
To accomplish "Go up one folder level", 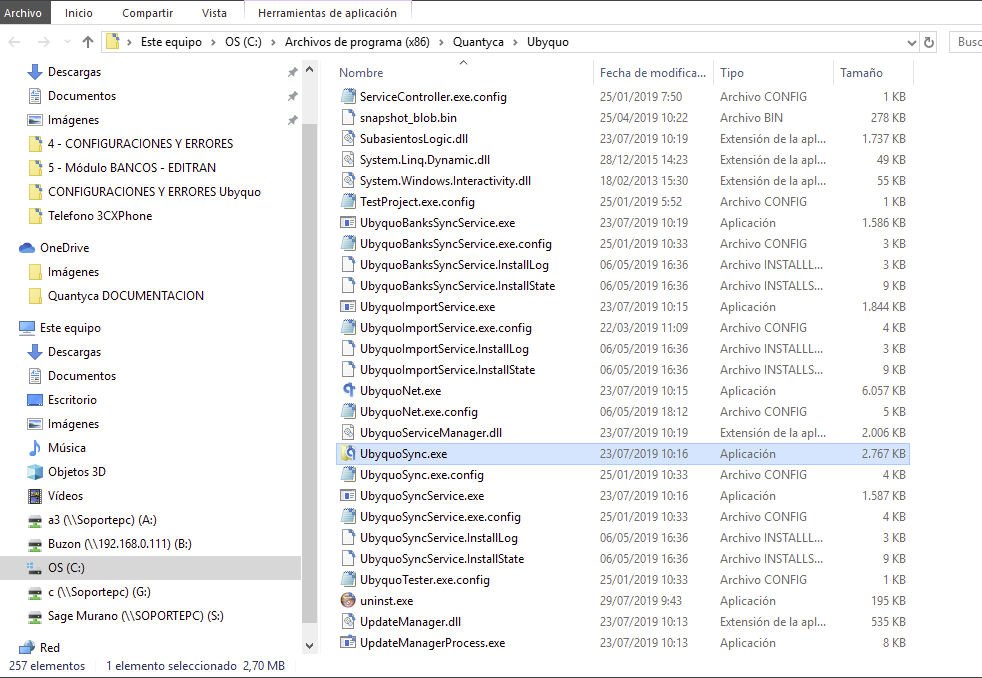I will (88, 42).
